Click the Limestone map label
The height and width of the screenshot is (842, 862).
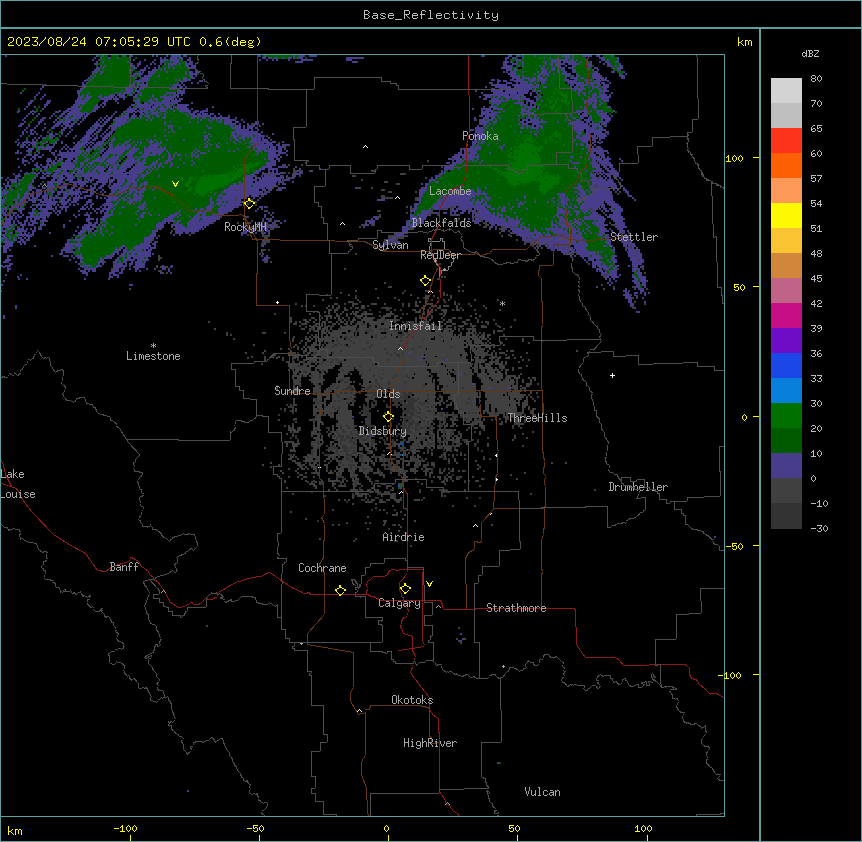[153, 356]
